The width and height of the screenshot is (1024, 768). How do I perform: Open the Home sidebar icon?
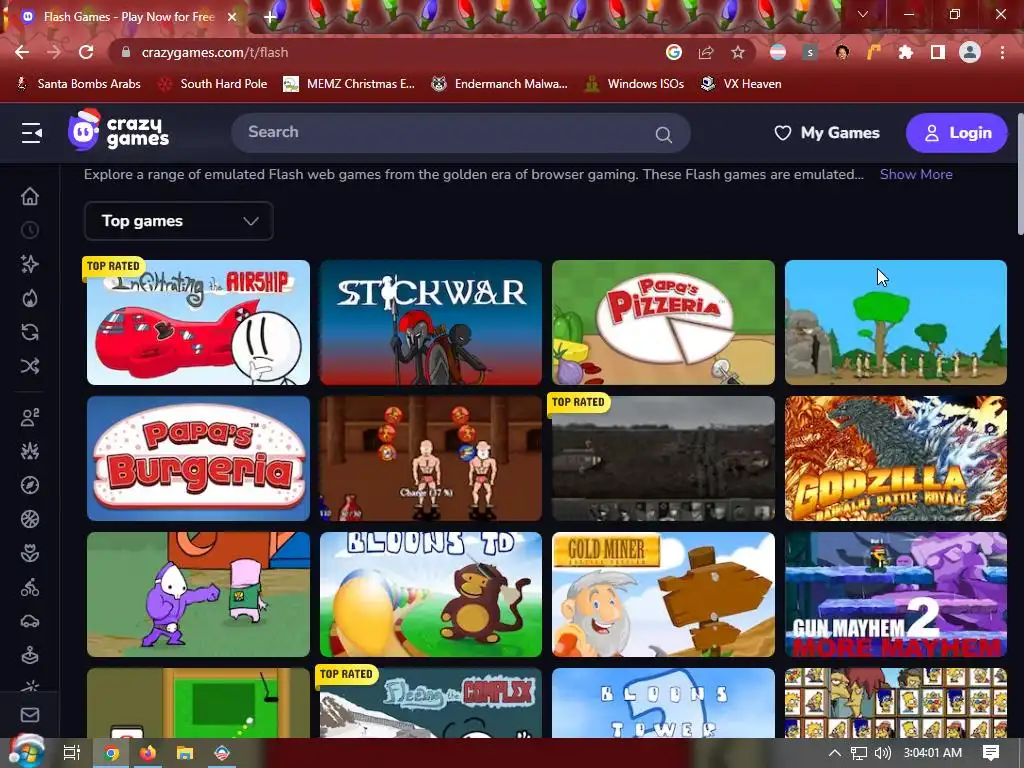(30, 196)
